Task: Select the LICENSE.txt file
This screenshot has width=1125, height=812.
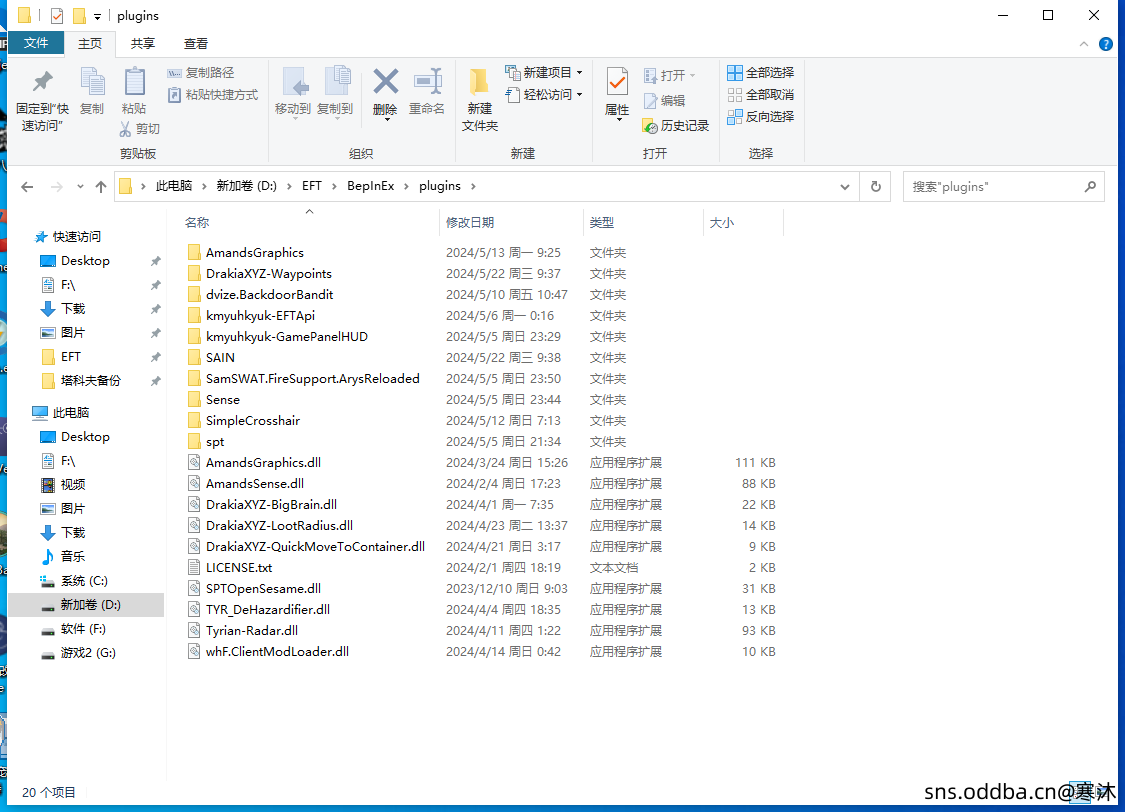Action: [239, 567]
